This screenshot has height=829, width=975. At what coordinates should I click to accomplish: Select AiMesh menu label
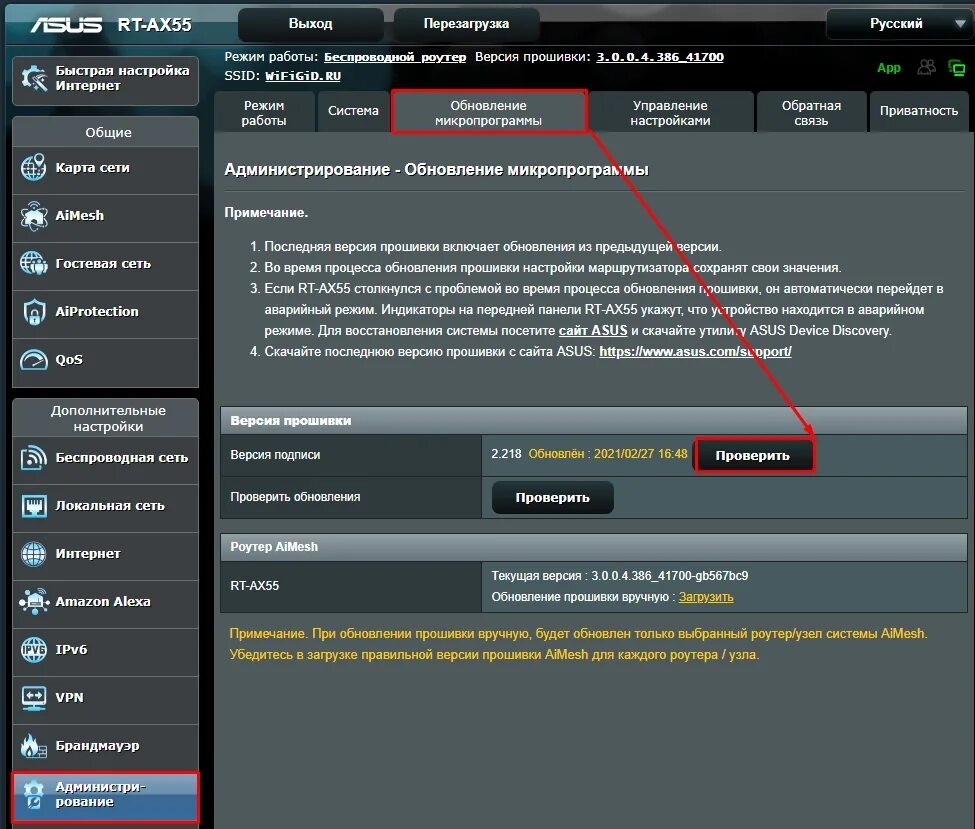click(80, 216)
